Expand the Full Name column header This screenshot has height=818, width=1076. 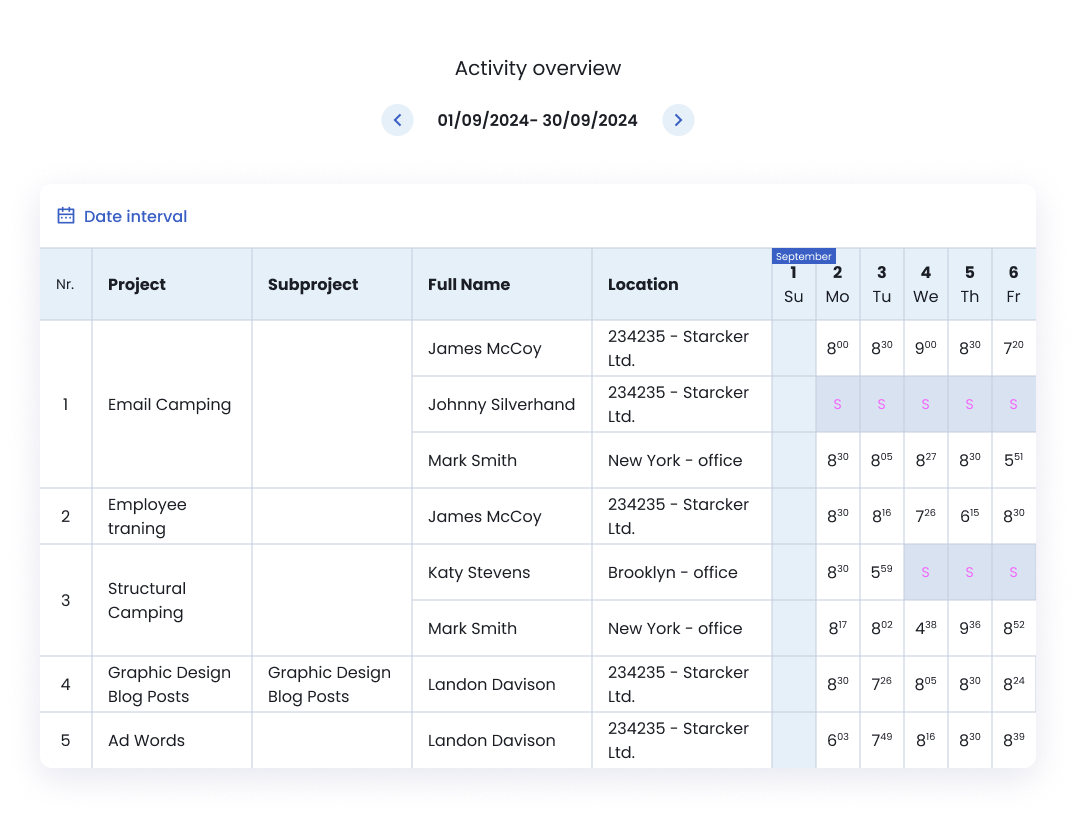click(x=469, y=284)
